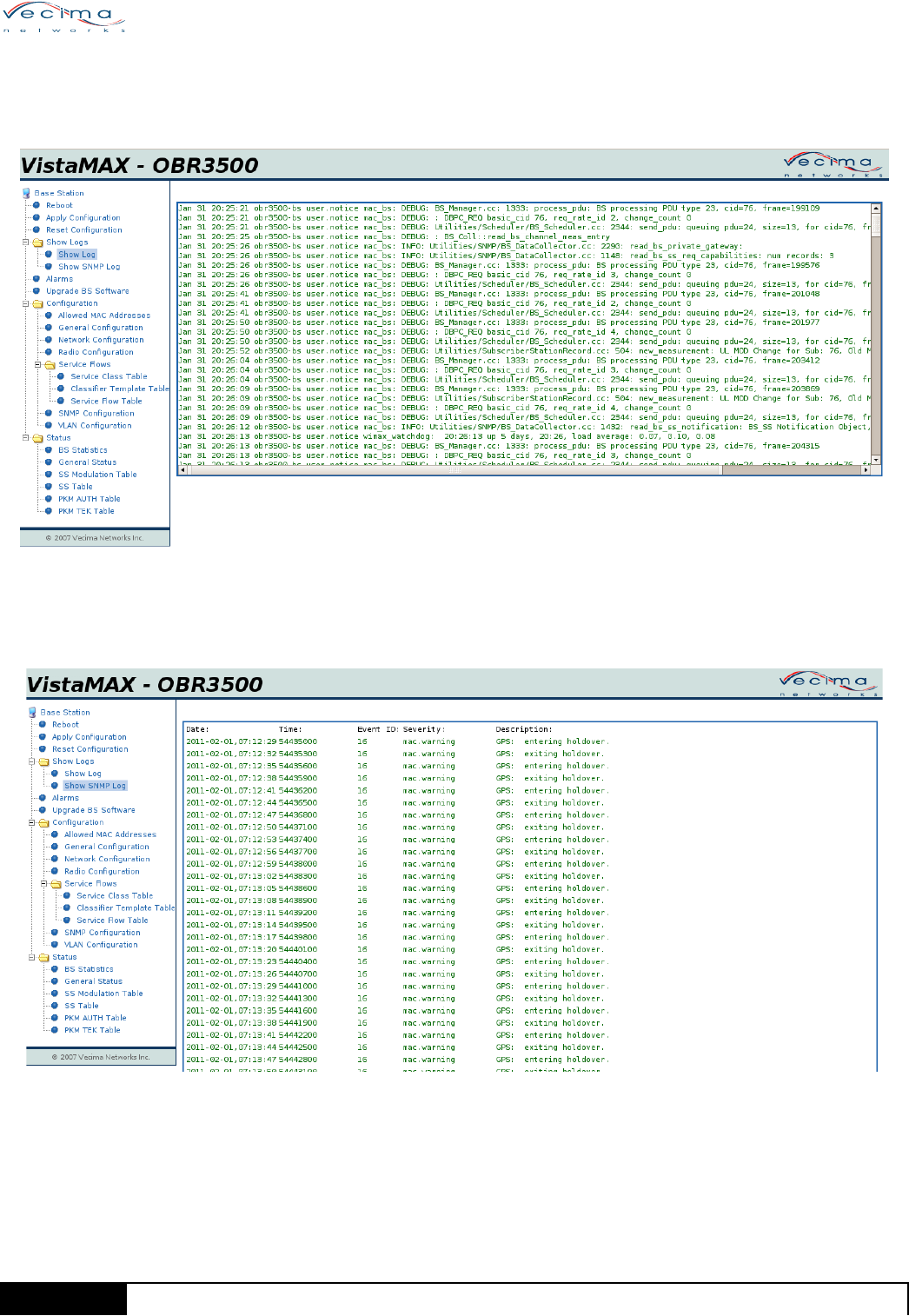Click Configuration folder icon in debug-log screenshot

coord(37,303)
